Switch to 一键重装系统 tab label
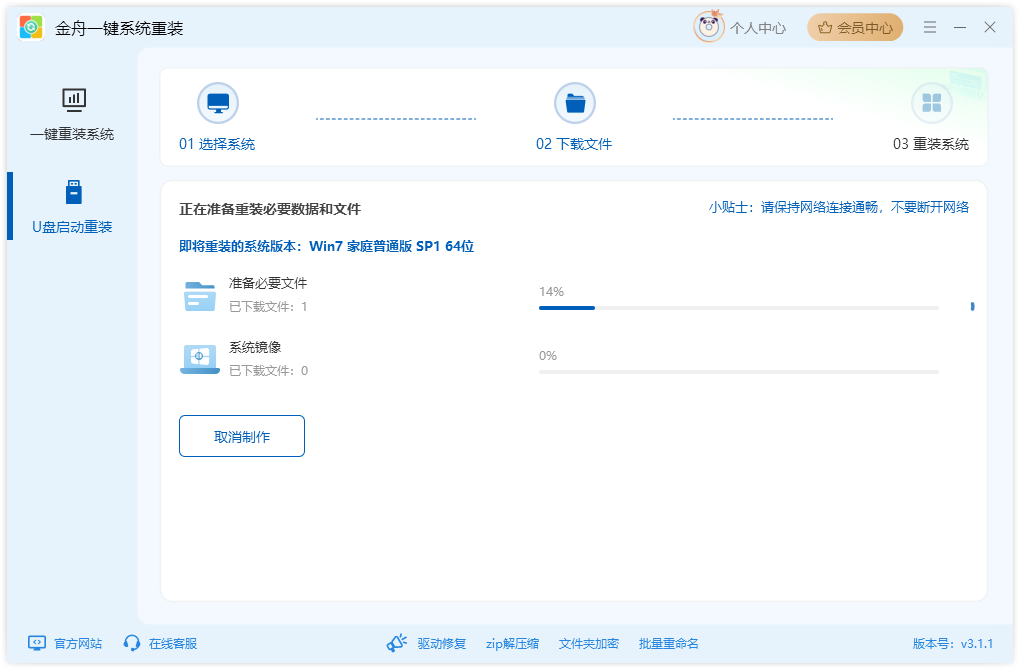Screen dimensions: 1020x670 pyautogui.click(x=72, y=134)
